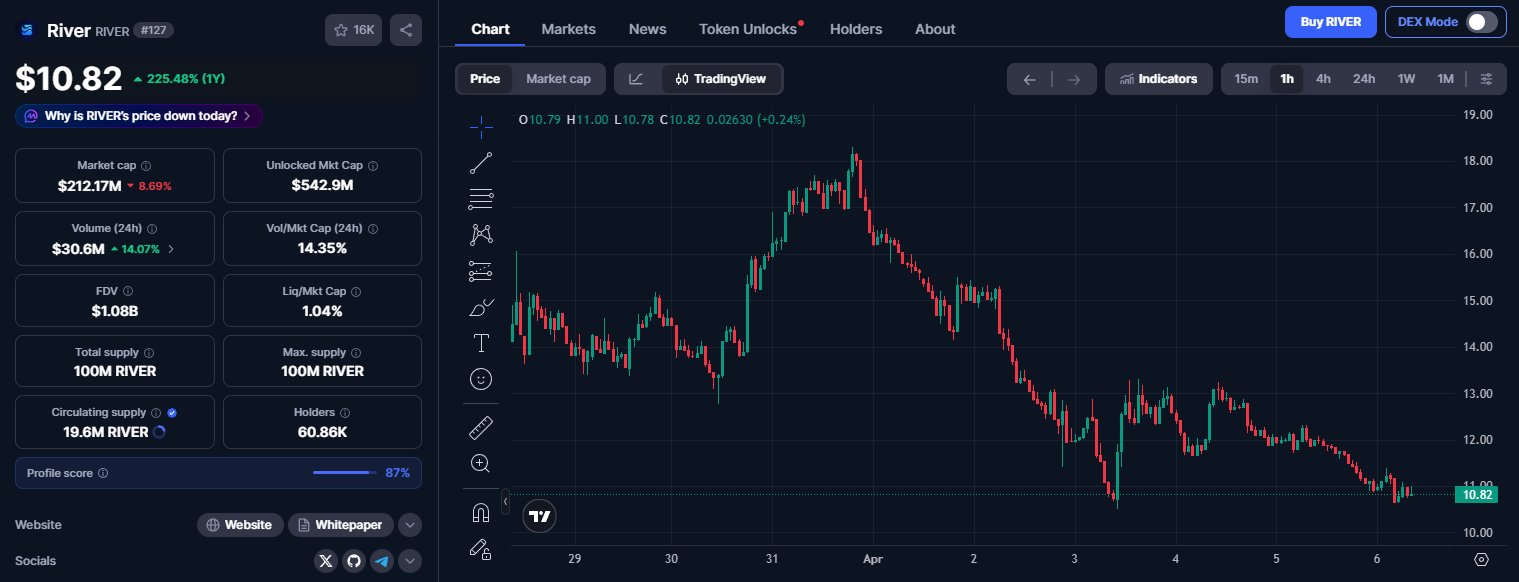The image size is (1519, 582).
Task: Select the ruler measure tool
Action: point(481,428)
